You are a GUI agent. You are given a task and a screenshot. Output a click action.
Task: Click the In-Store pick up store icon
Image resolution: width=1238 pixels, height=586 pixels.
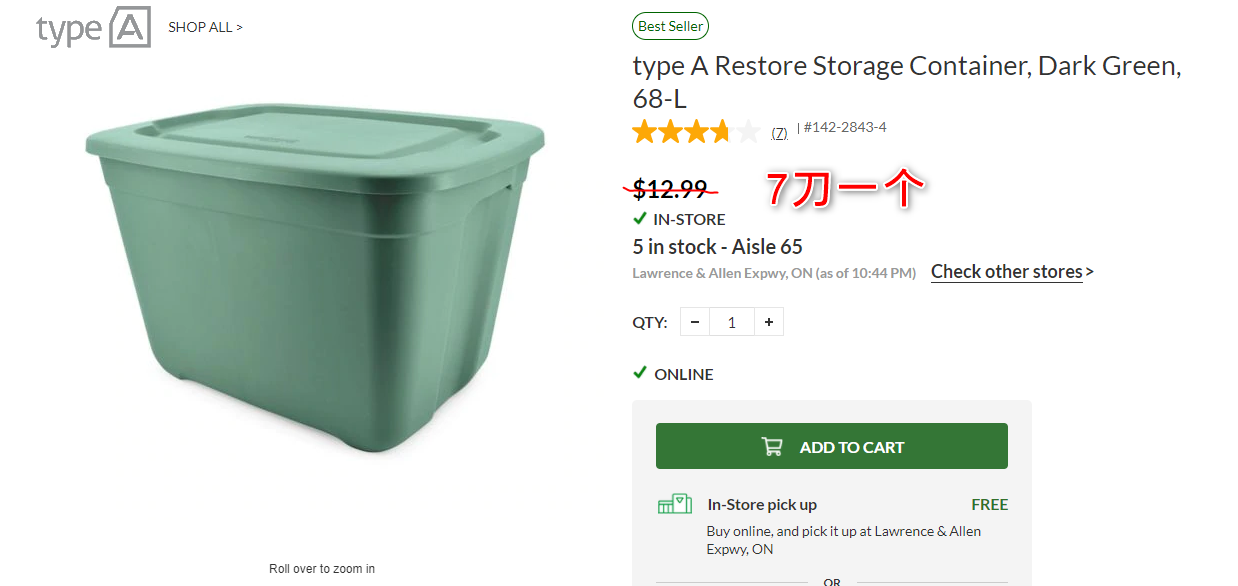pyautogui.click(x=675, y=505)
